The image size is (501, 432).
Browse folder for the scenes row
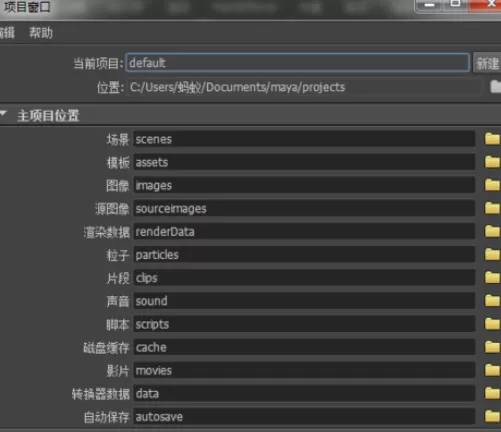[x=492, y=139]
